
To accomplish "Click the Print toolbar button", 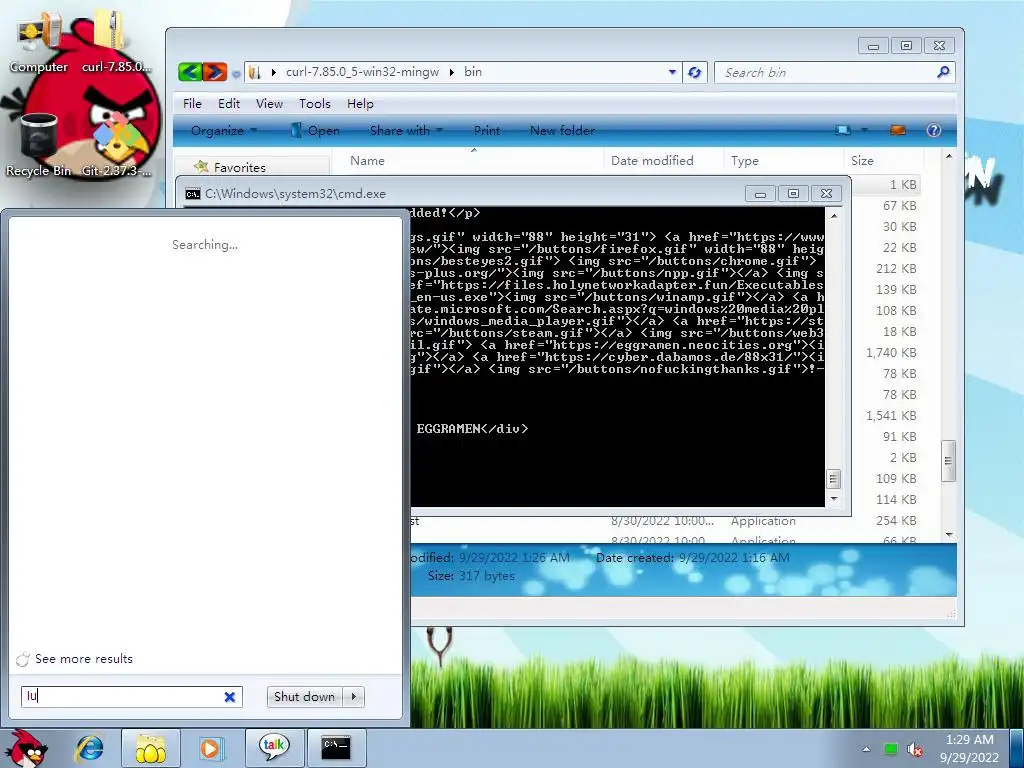I will 487,131.
